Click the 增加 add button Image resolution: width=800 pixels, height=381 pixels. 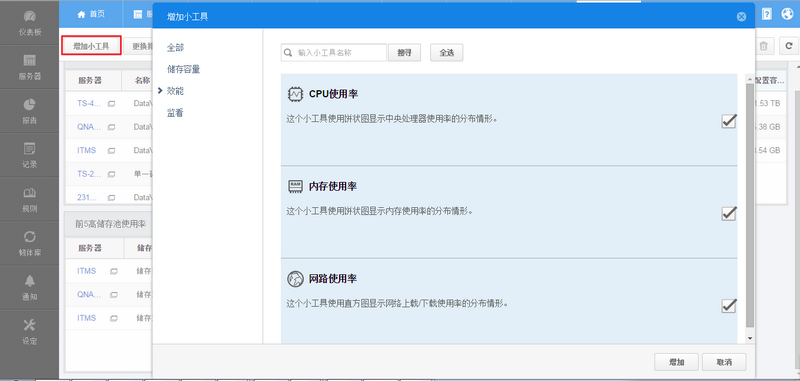676,362
